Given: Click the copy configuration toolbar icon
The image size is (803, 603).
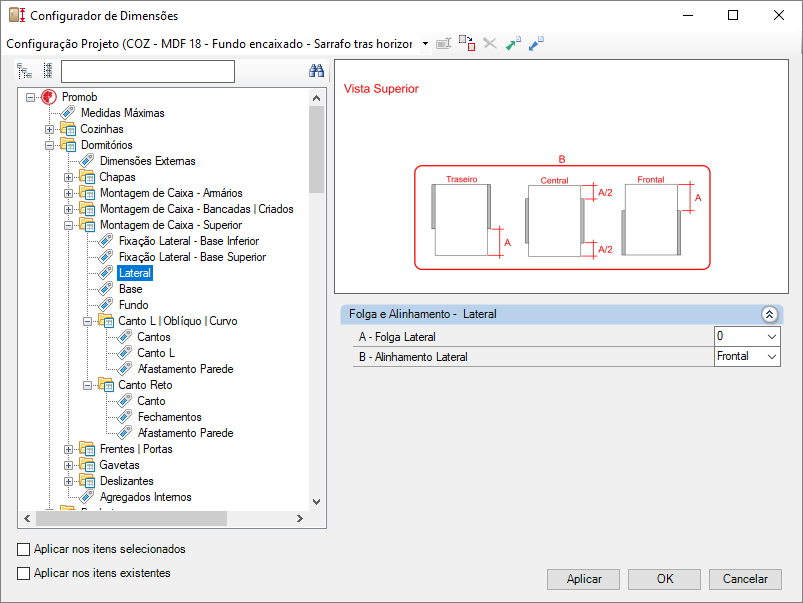Looking at the screenshot, I should point(467,44).
